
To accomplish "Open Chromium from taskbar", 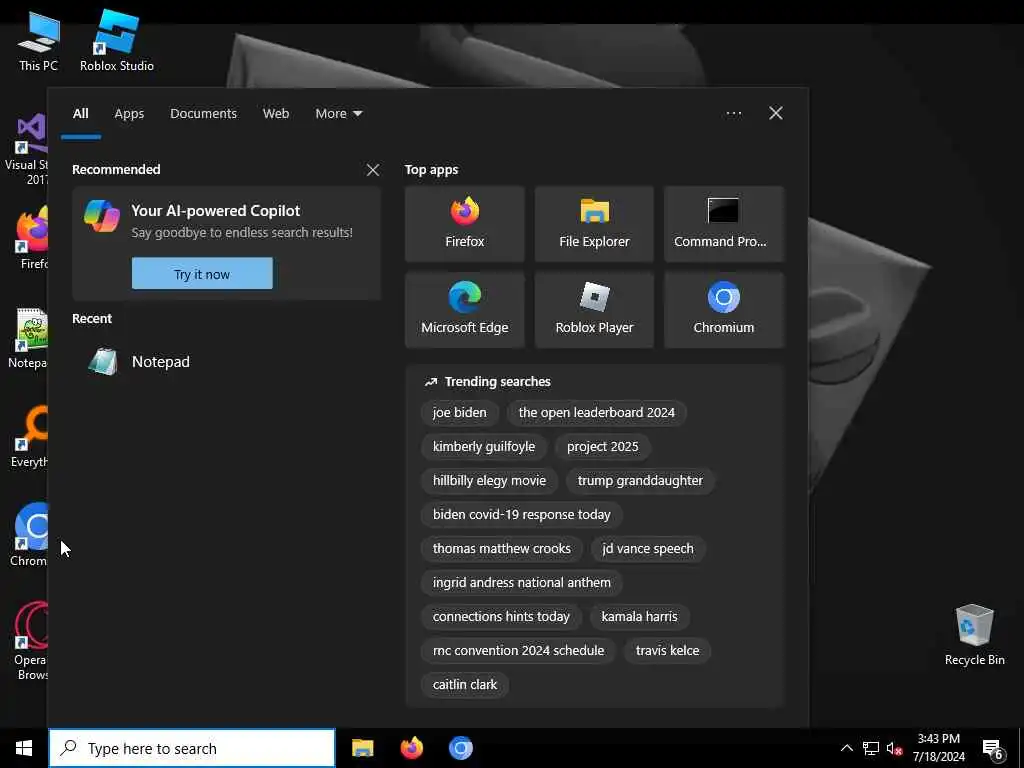I will (x=460, y=748).
